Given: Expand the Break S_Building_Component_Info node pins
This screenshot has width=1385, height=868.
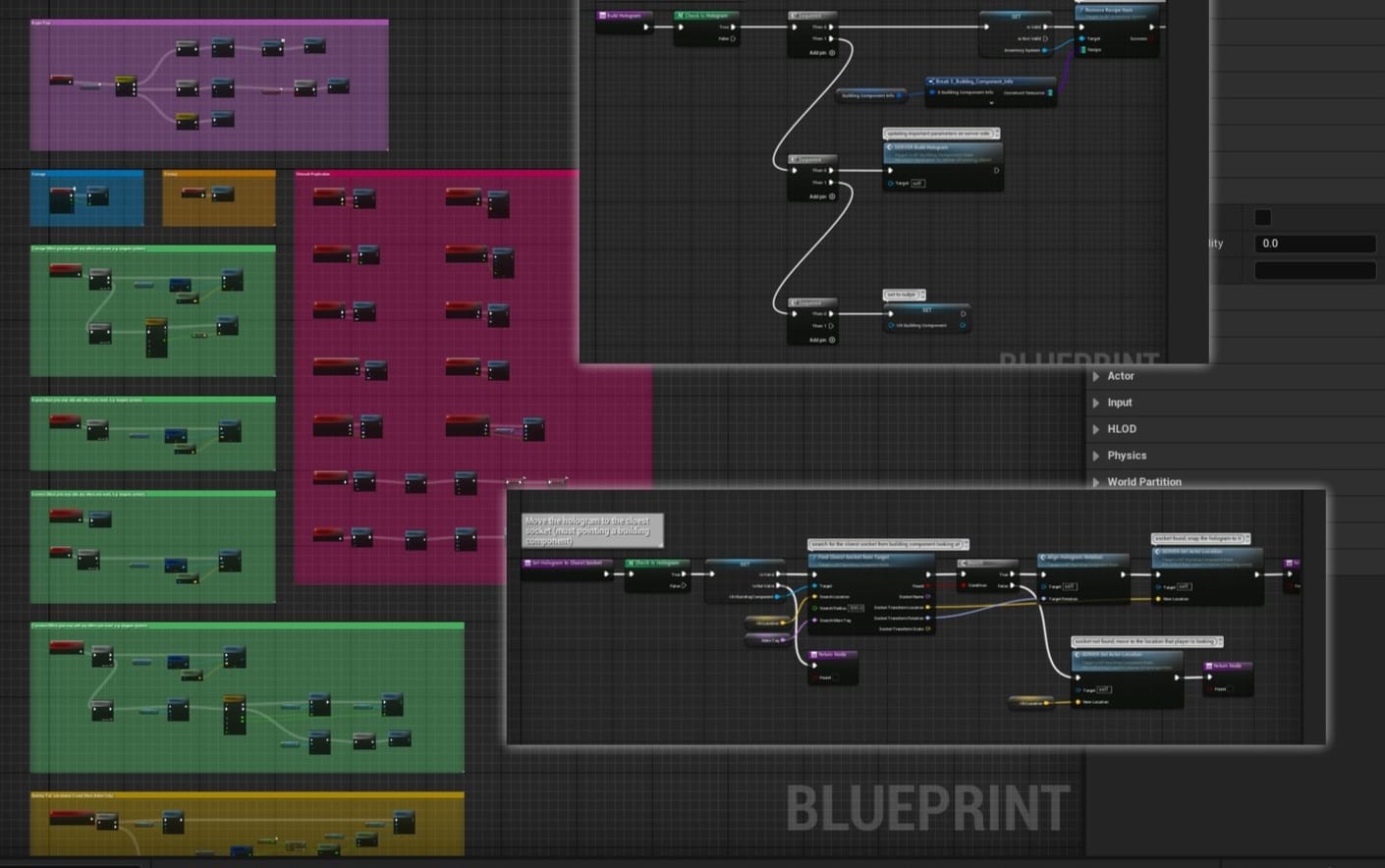Looking at the screenshot, I should [x=991, y=102].
